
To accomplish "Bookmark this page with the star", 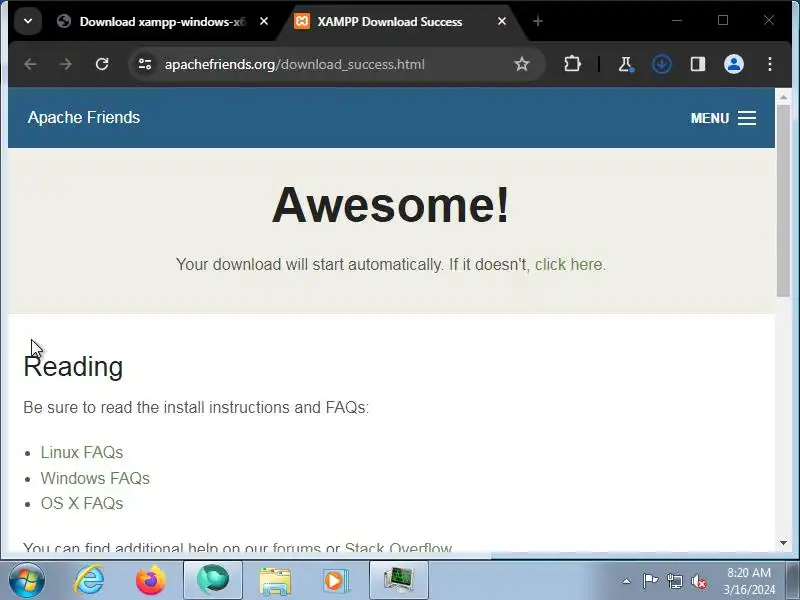I will [521, 64].
